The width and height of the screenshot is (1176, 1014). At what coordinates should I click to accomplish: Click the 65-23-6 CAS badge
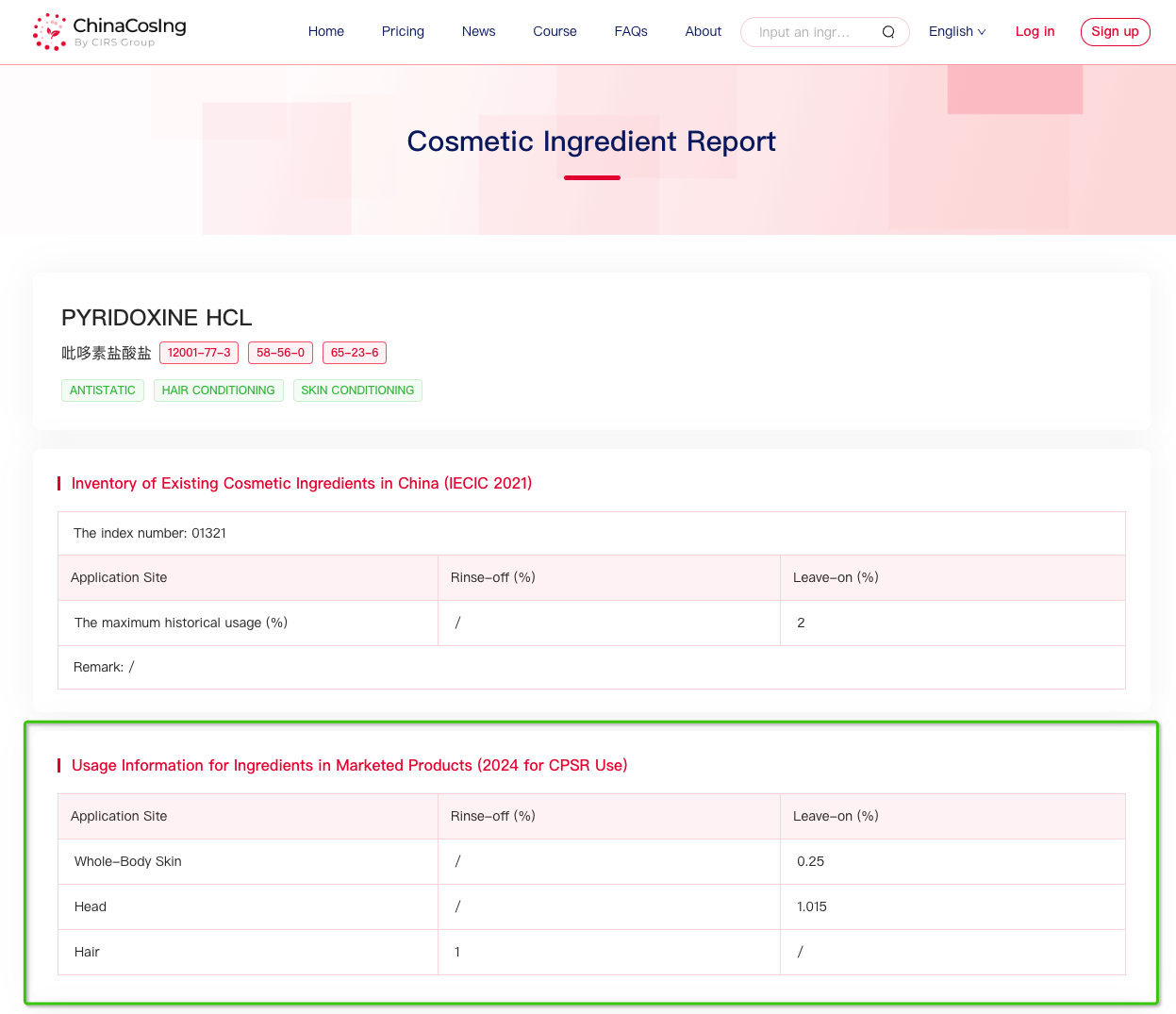click(354, 353)
